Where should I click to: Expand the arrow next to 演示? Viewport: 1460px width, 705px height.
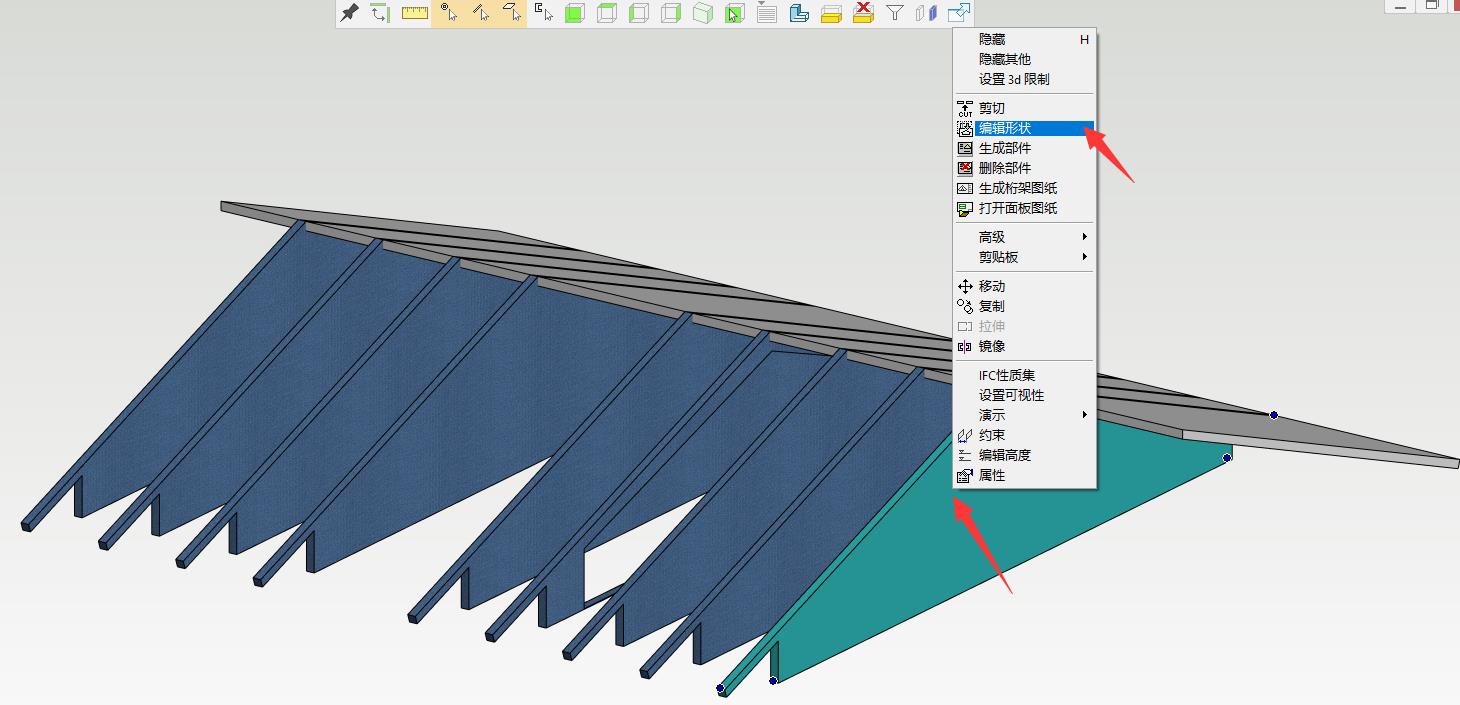click(x=1085, y=415)
